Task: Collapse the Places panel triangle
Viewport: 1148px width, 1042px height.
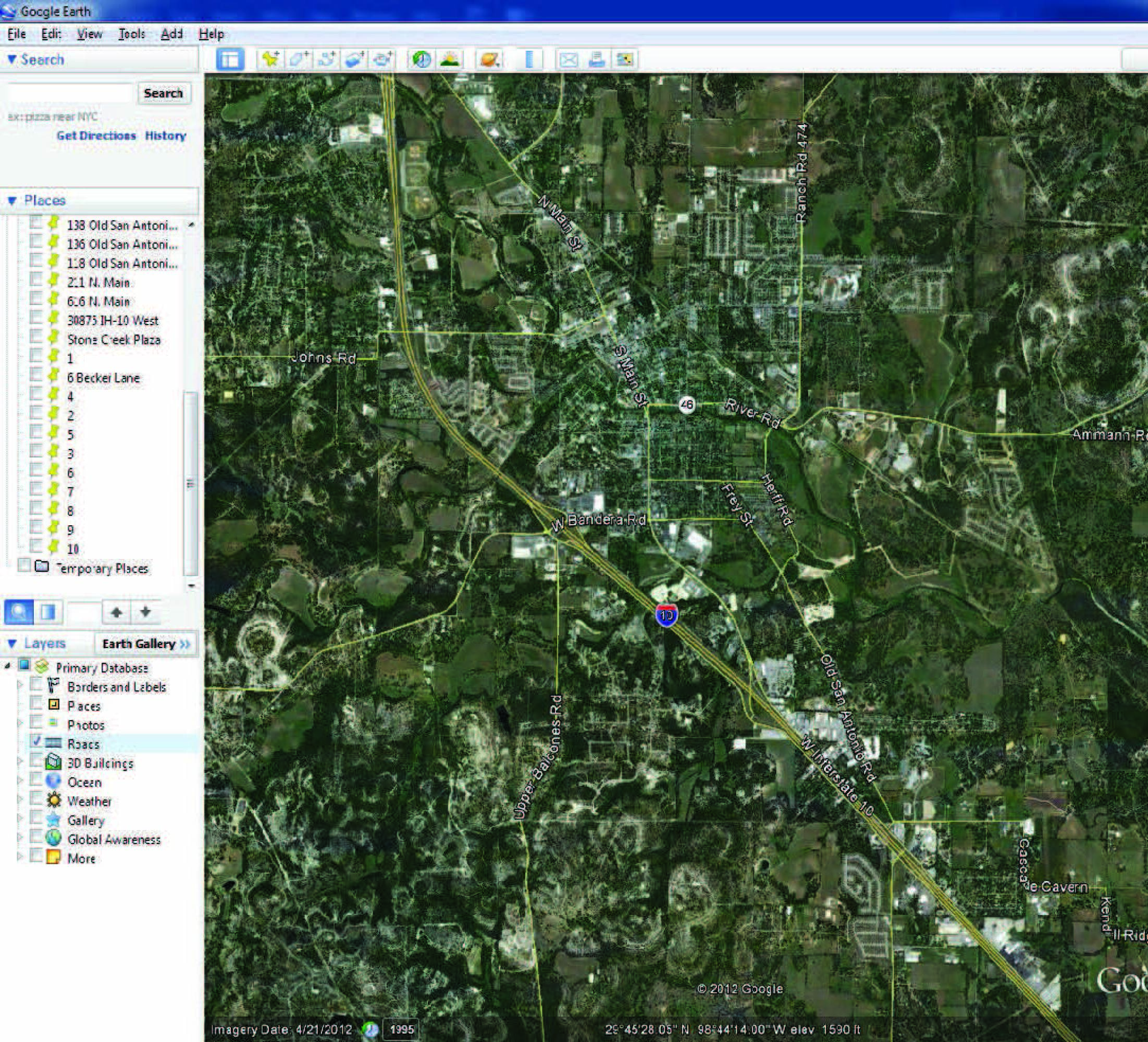Action: 12,201
